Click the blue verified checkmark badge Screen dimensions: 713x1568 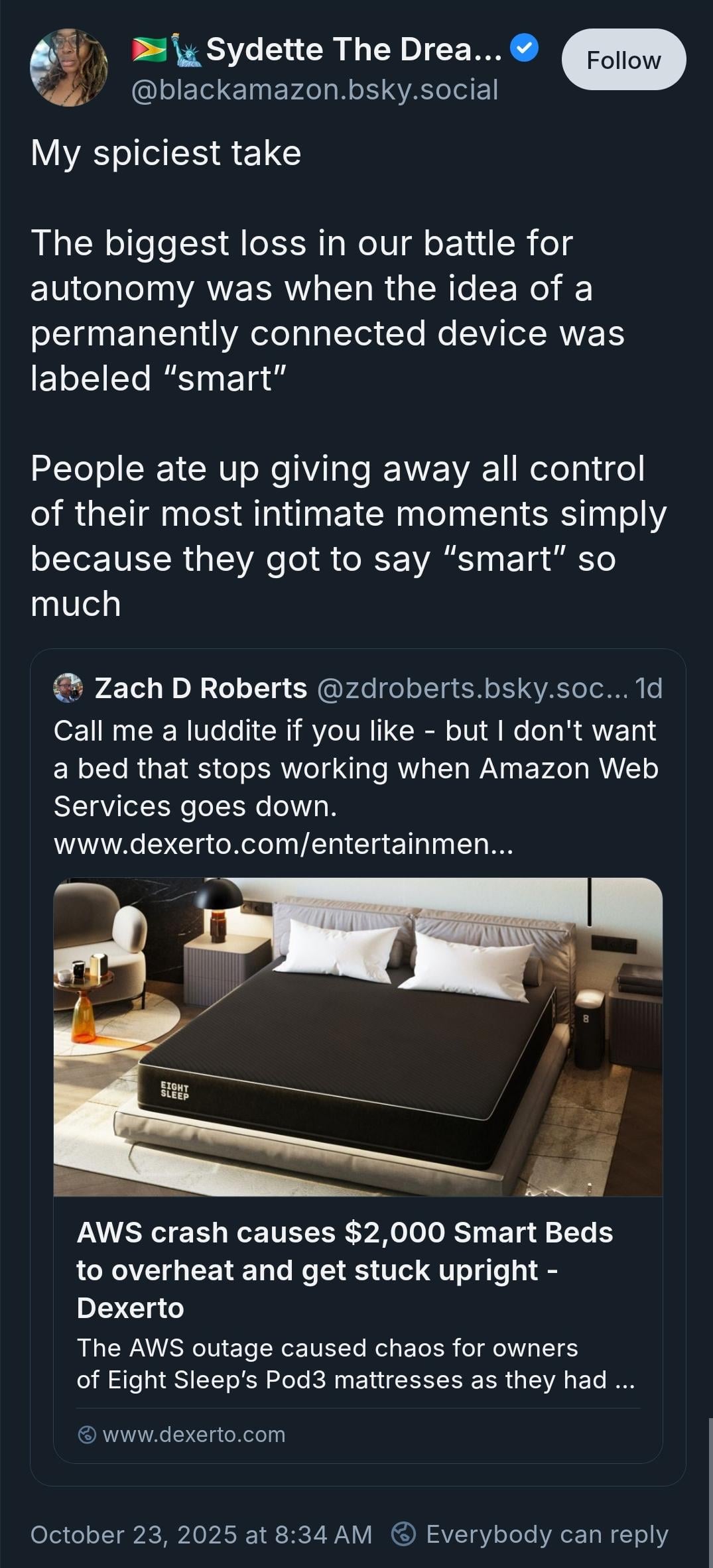(x=525, y=48)
